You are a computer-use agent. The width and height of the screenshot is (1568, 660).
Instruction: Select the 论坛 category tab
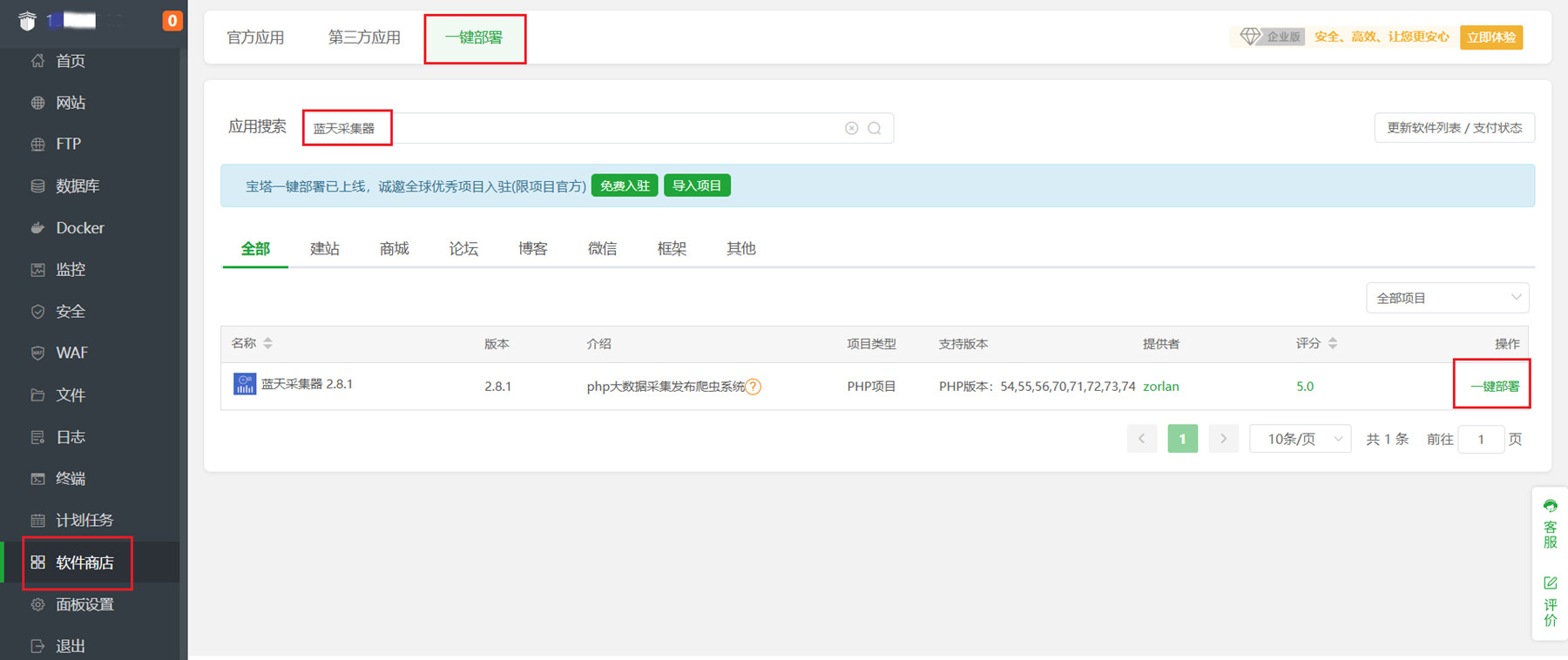tap(463, 249)
